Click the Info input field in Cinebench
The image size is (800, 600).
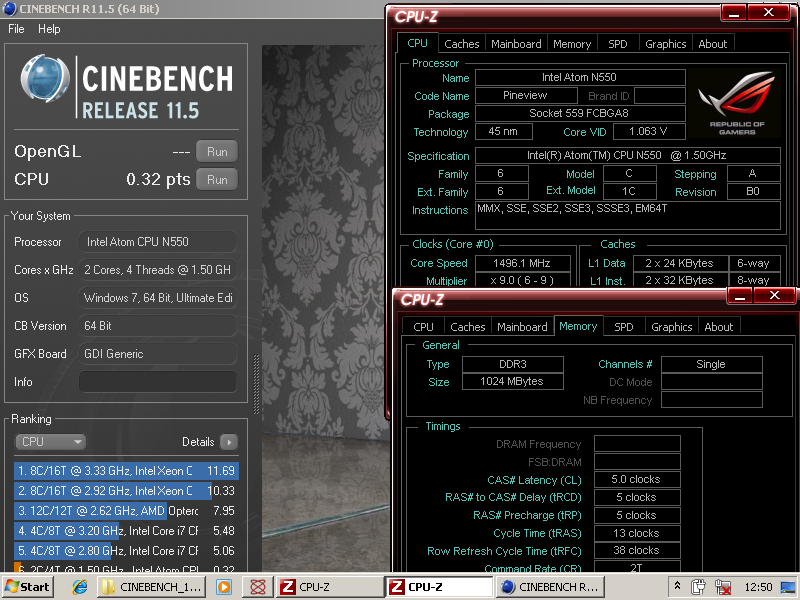click(158, 382)
